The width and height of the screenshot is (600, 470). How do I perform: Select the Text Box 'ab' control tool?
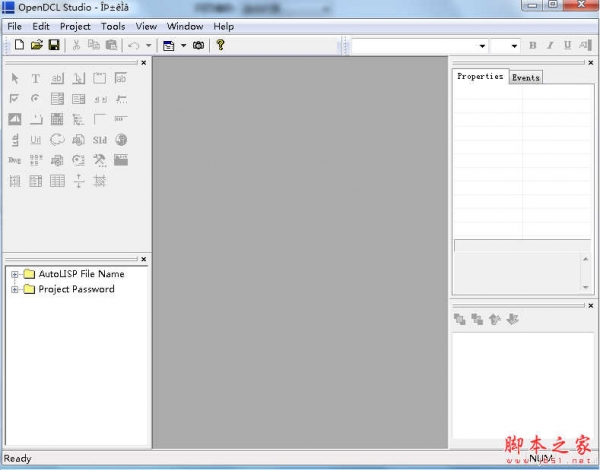point(121,78)
